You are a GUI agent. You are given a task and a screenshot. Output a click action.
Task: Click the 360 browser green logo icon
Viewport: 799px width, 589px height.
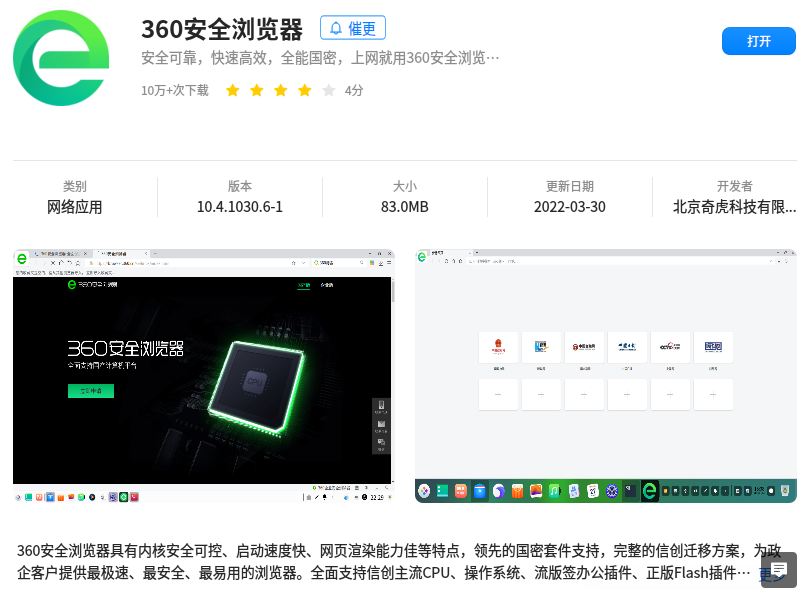(x=61, y=58)
